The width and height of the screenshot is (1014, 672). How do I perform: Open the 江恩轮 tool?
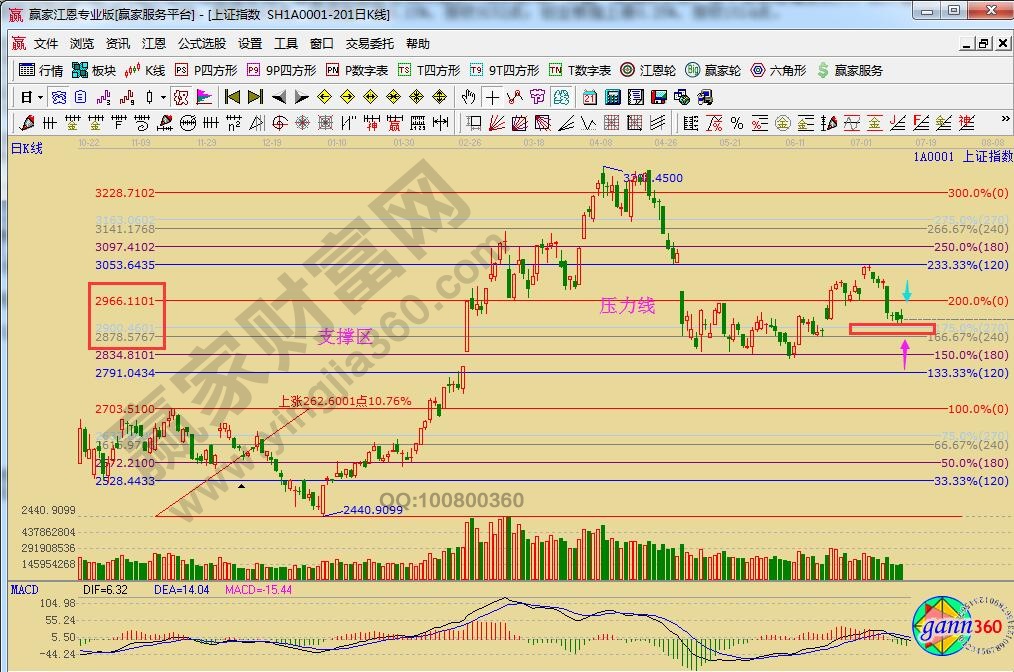(648, 70)
